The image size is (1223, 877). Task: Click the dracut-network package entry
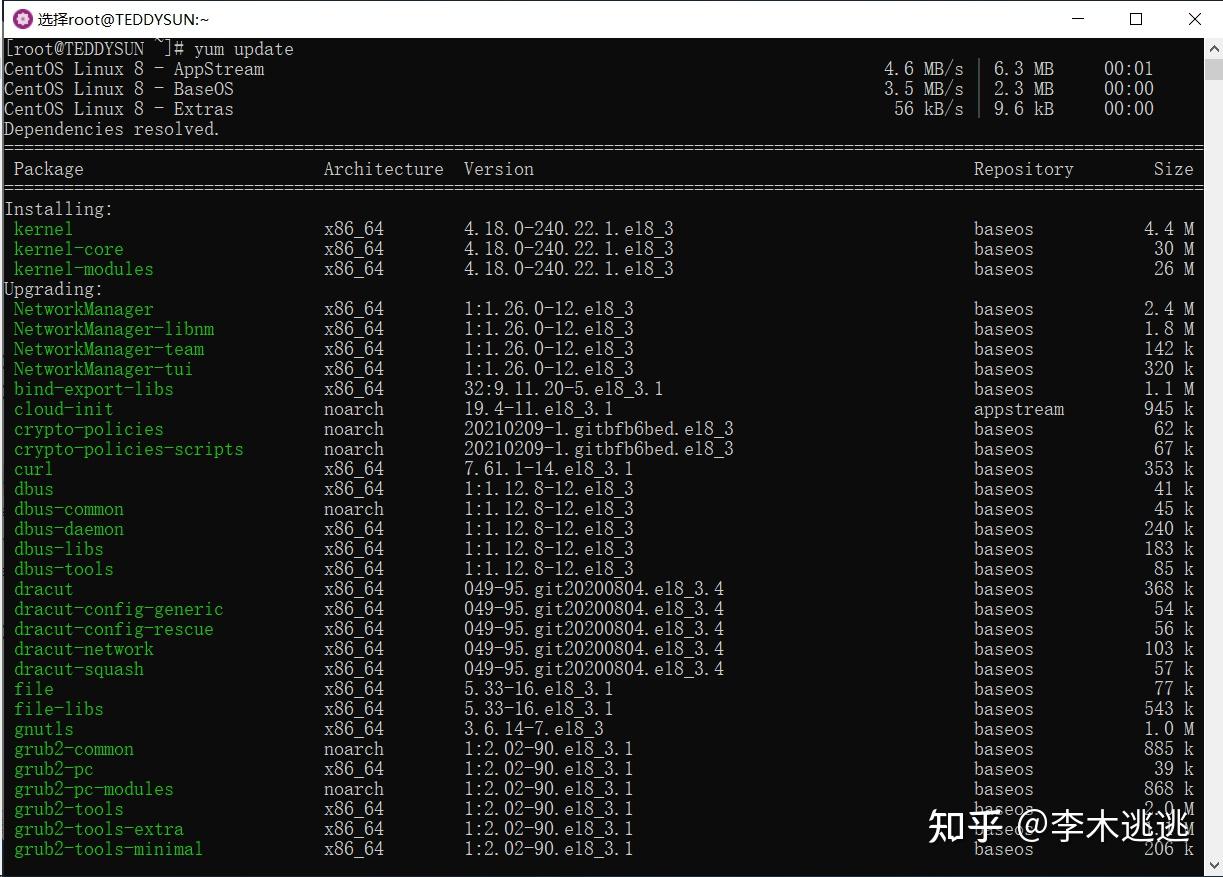pos(84,648)
